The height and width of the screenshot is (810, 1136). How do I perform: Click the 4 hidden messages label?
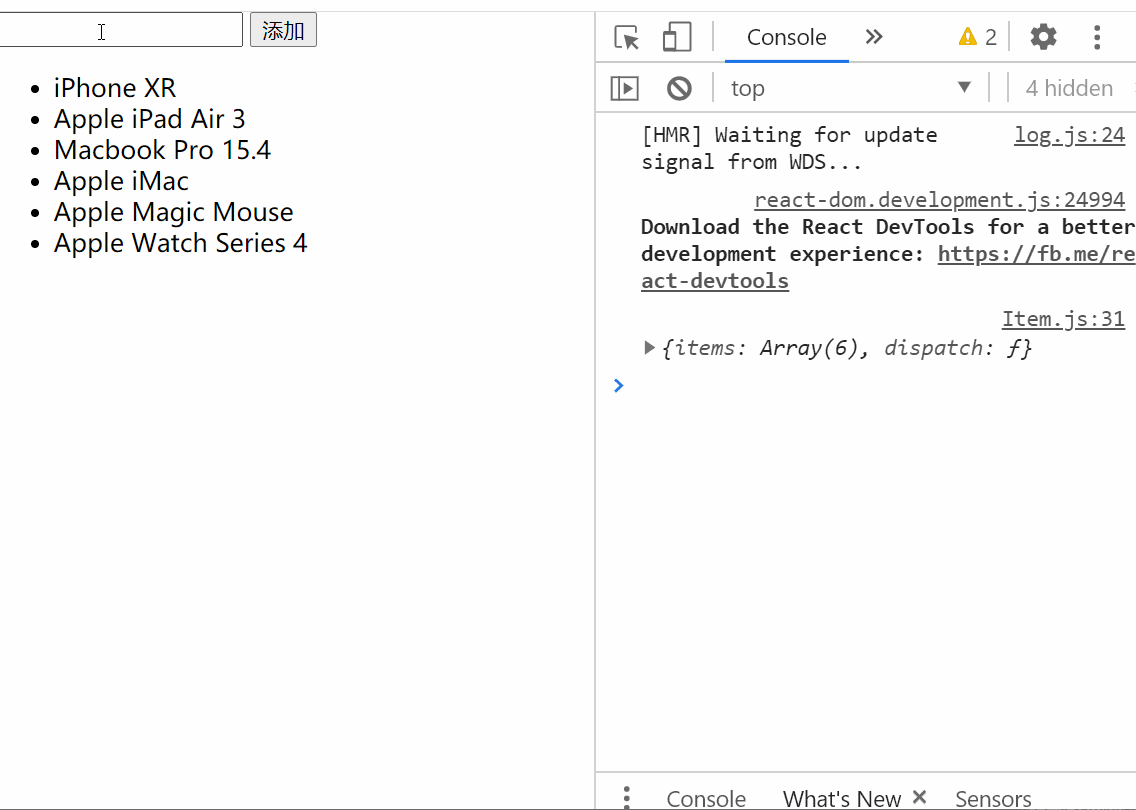tap(1069, 88)
